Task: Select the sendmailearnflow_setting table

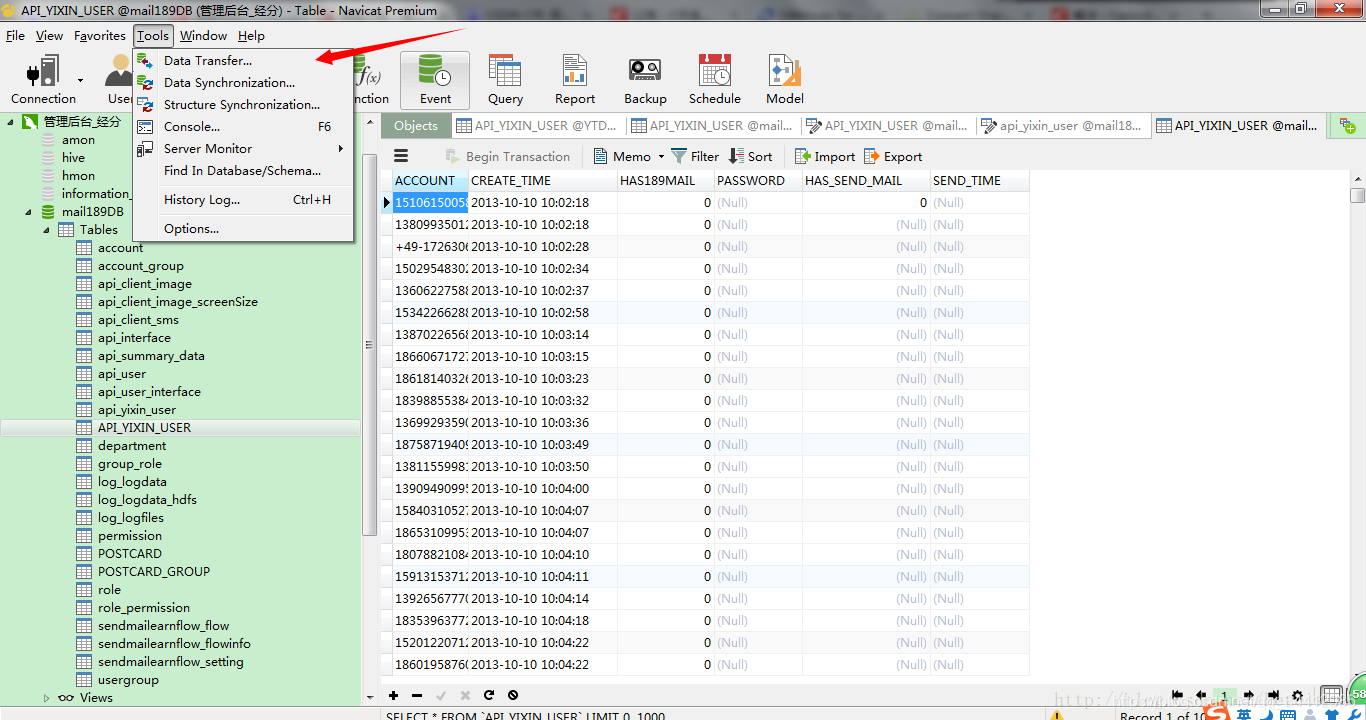Action: 170,662
